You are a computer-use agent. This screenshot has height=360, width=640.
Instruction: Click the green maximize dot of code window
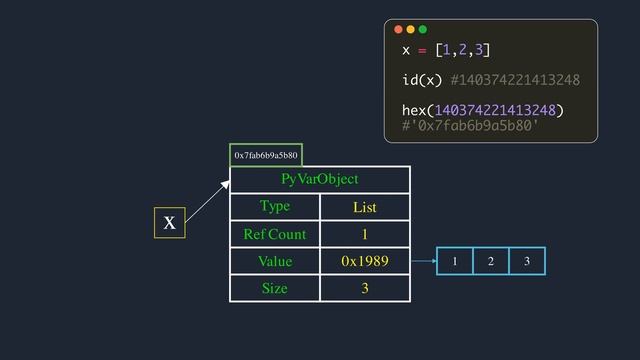coord(423,29)
